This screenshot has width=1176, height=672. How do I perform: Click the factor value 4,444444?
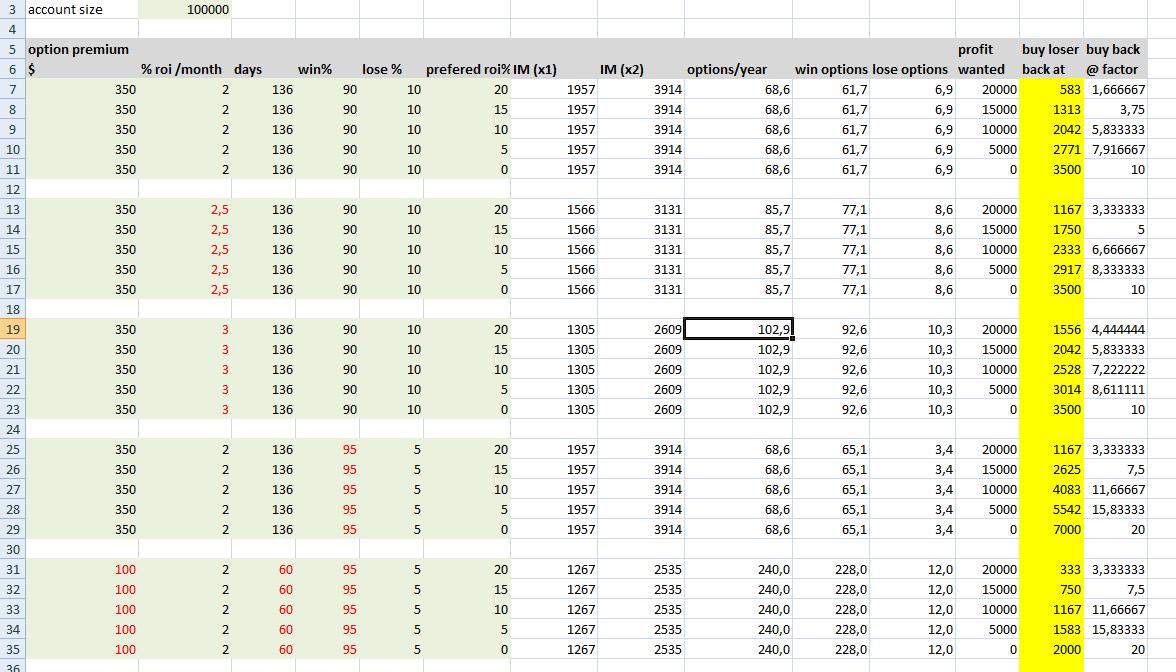[x=1115, y=329]
